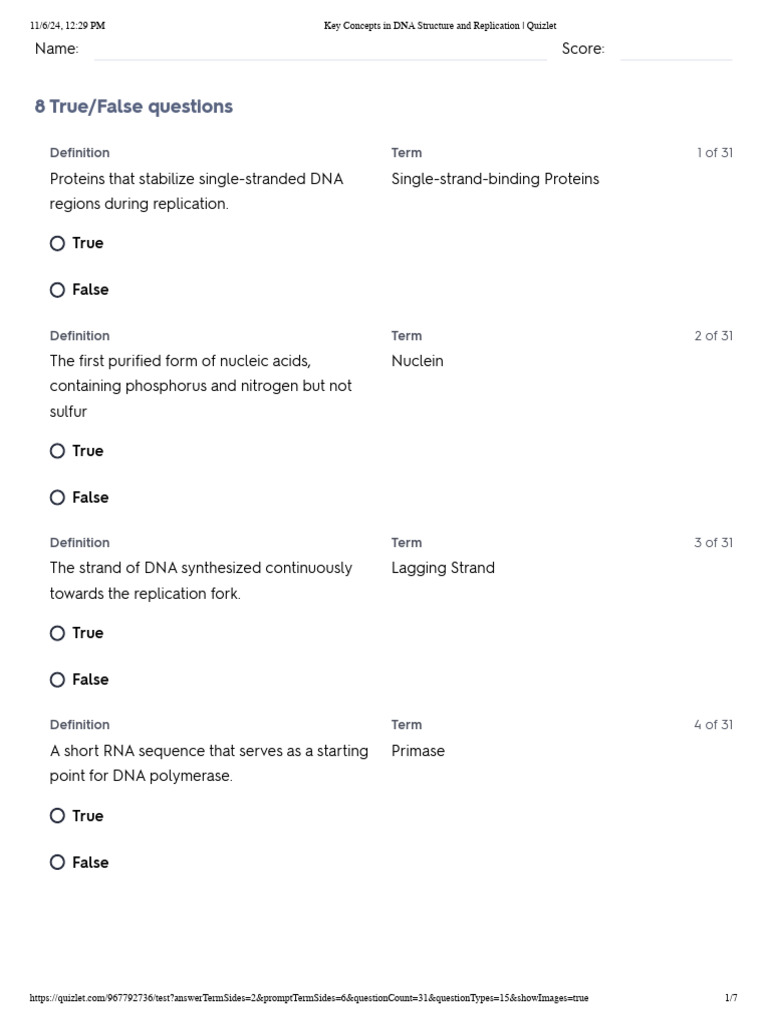
Task: Pick True for the Primase question
Action: tap(58, 816)
